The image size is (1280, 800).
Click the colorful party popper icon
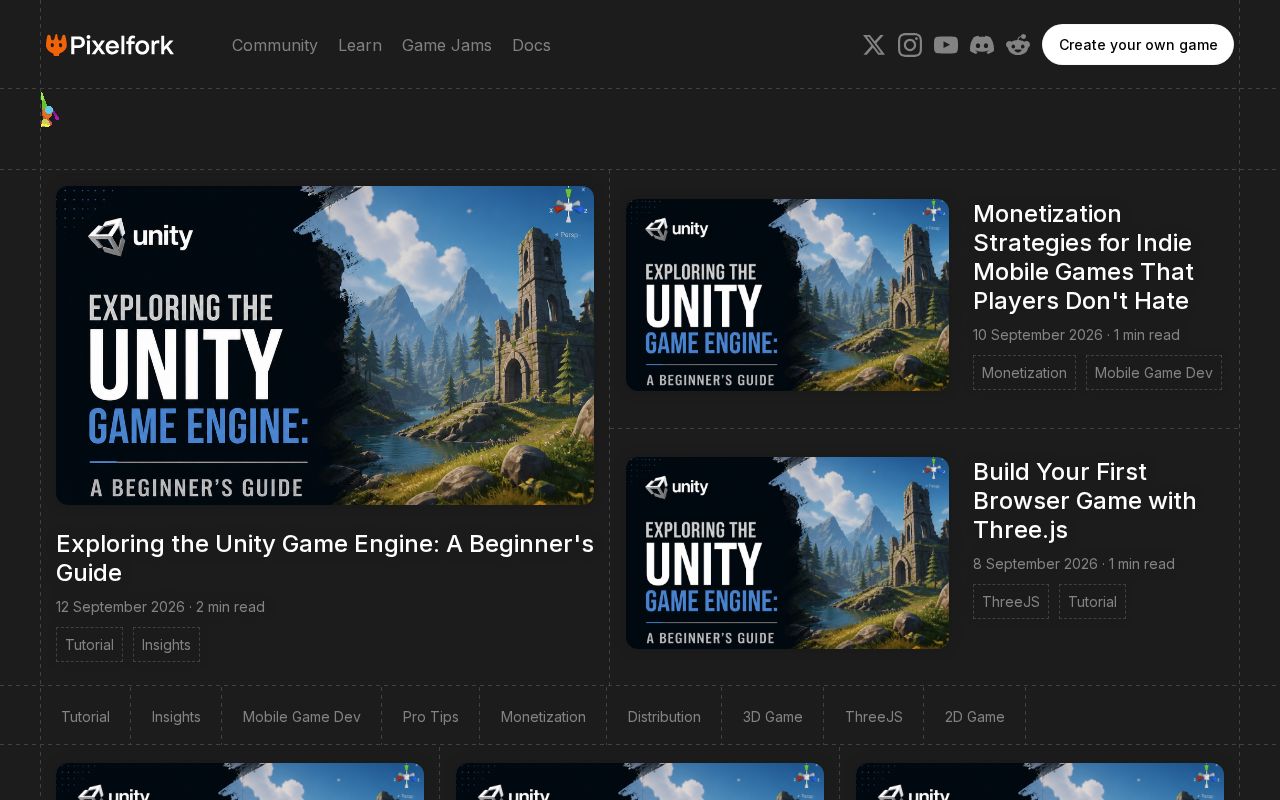pos(48,110)
